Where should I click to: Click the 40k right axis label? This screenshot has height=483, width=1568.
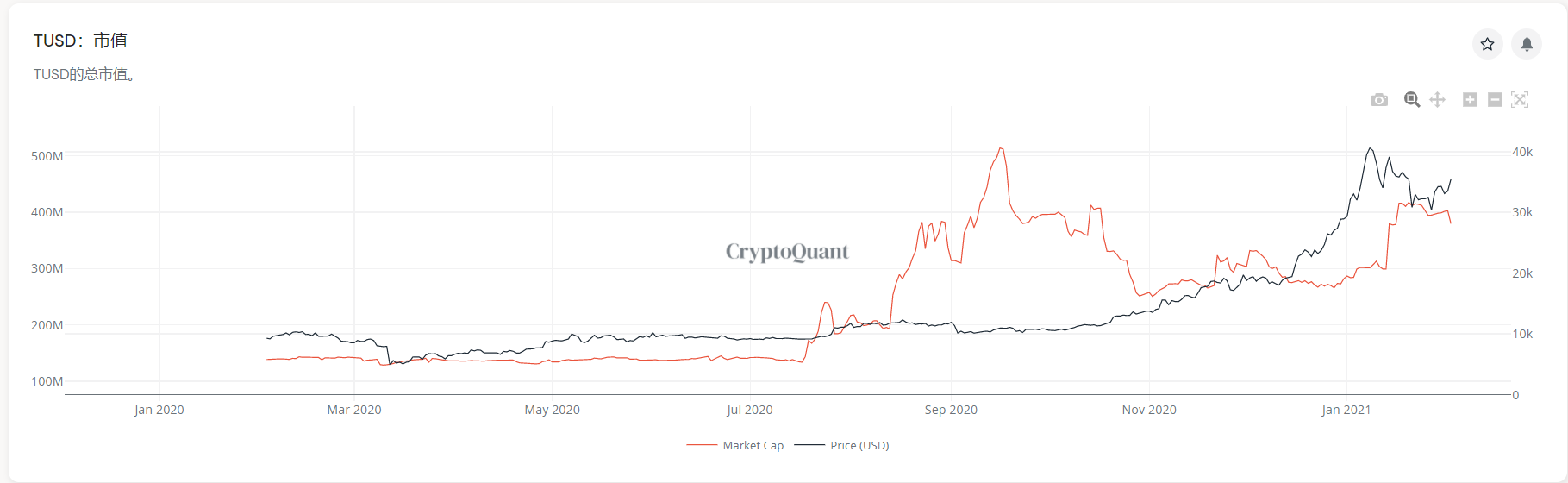tap(1522, 152)
